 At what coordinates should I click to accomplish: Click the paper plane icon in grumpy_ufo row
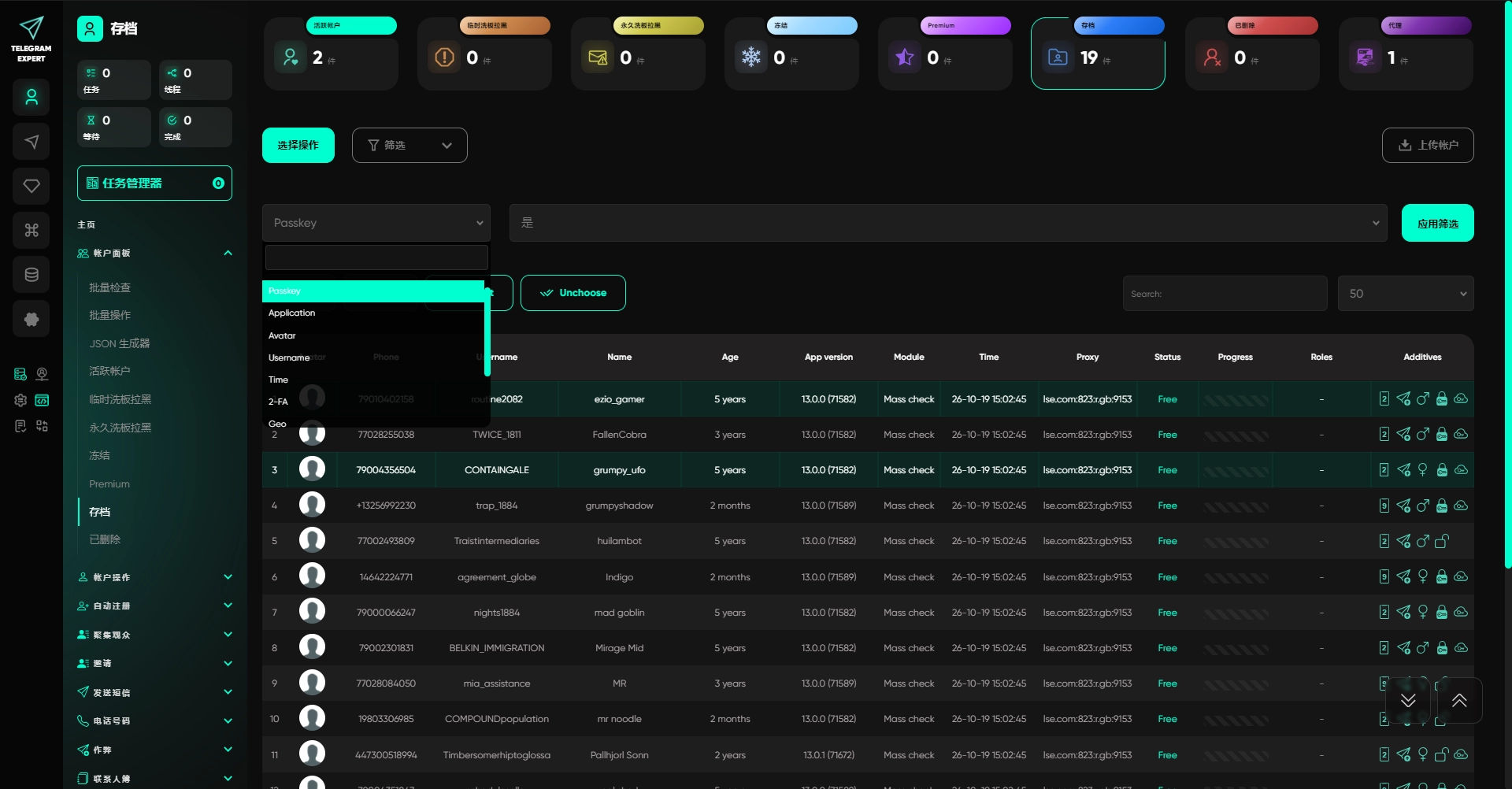coord(1403,470)
